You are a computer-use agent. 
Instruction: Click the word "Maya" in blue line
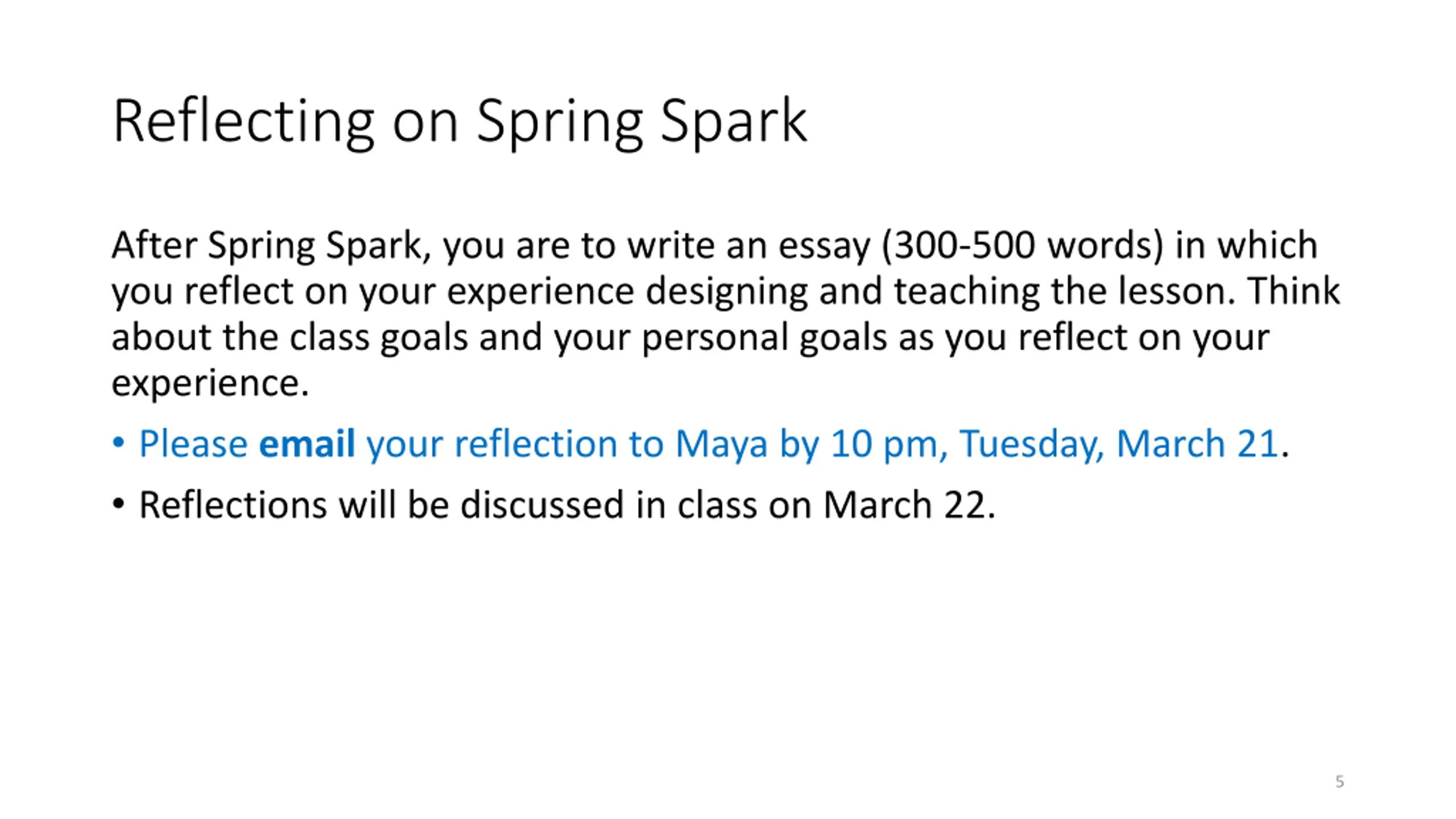721,444
